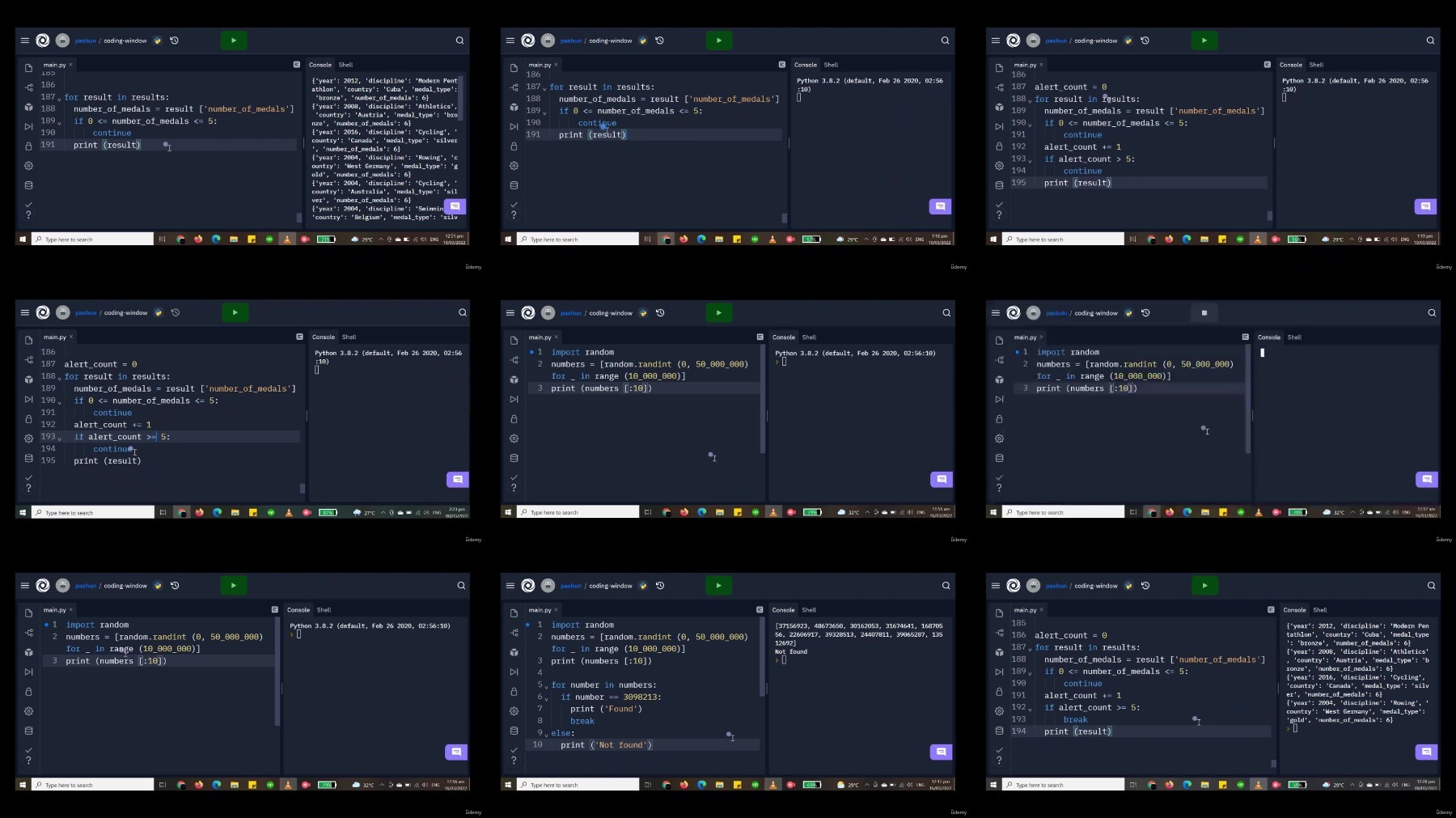Click the battery indicator in bottom-center taskbar
The width and height of the screenshot is (1456, 818).
pos(812,784)
